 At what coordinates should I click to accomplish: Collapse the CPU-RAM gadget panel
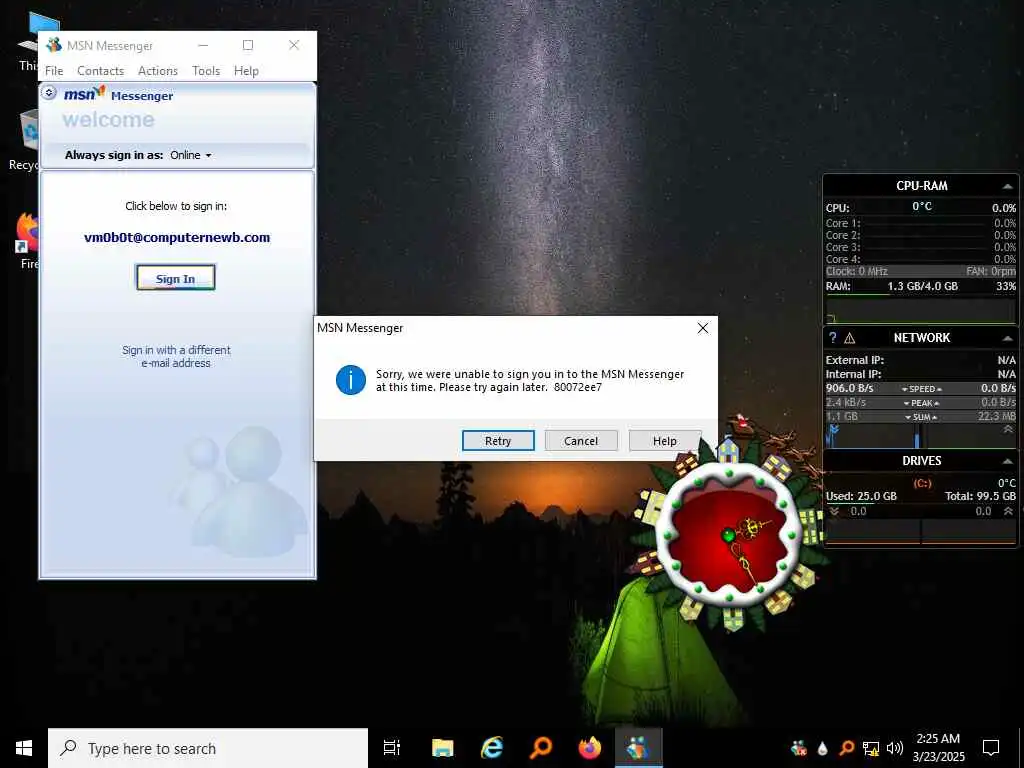click(x=1008, y=186)
